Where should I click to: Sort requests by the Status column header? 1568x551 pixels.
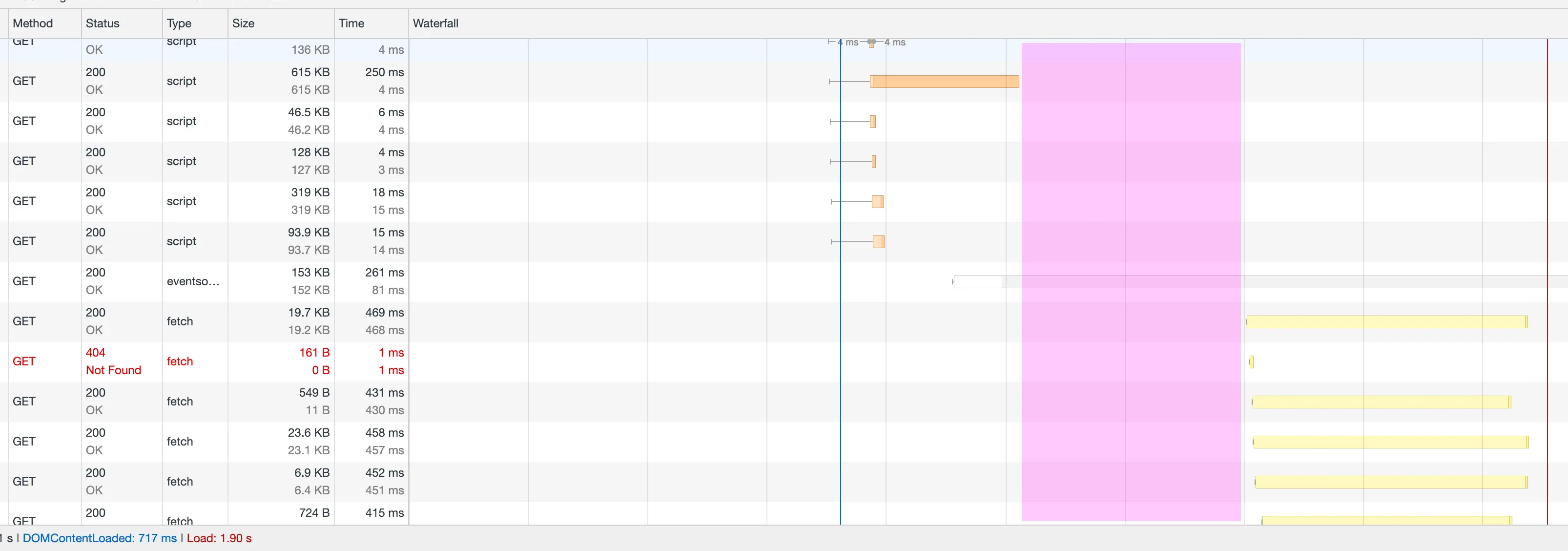click(102, 23)
